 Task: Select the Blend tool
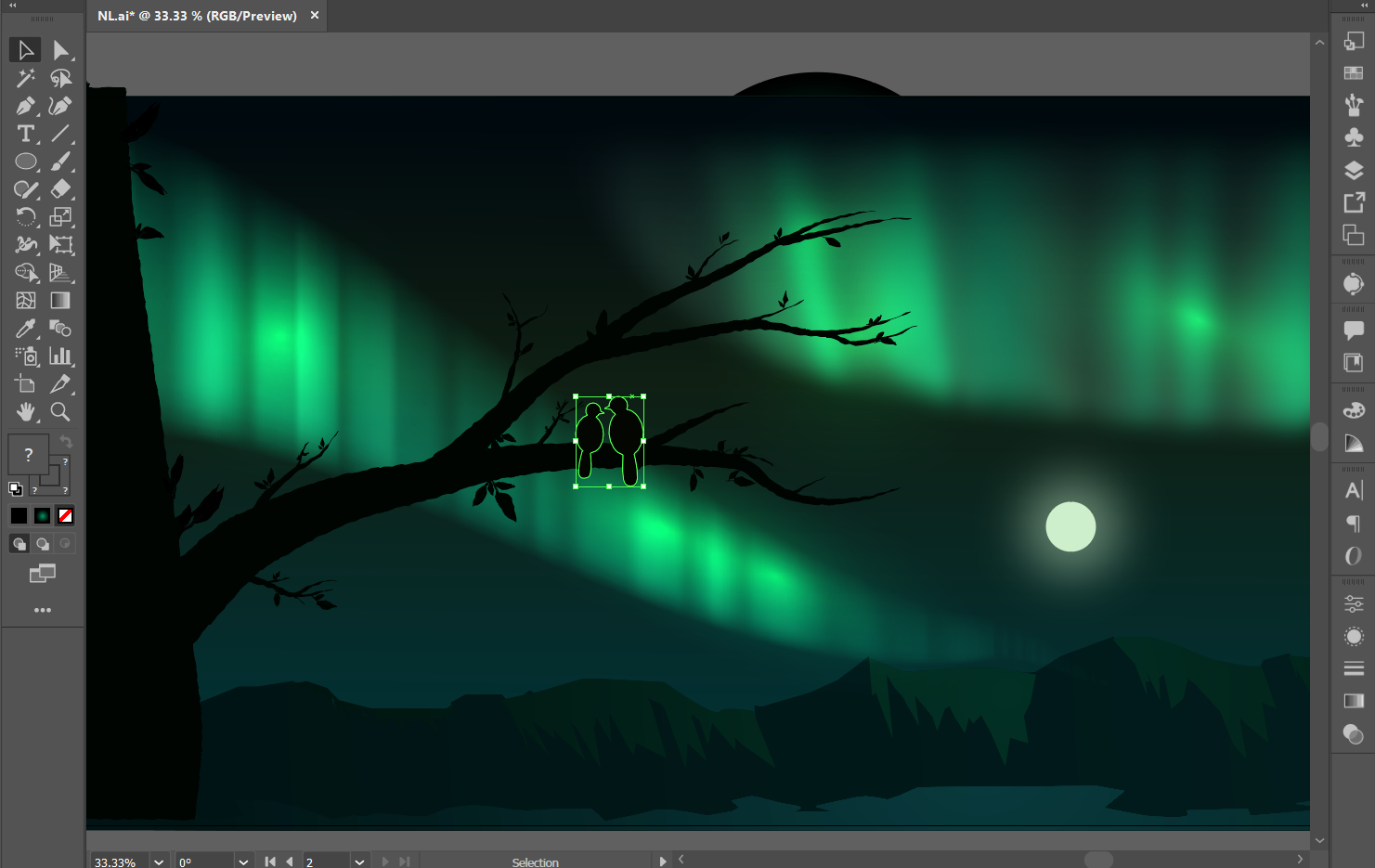[x=60, y=329]
